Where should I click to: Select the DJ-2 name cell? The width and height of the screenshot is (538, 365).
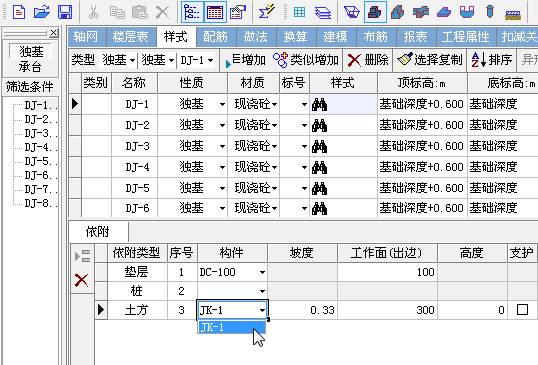[135, 126]
